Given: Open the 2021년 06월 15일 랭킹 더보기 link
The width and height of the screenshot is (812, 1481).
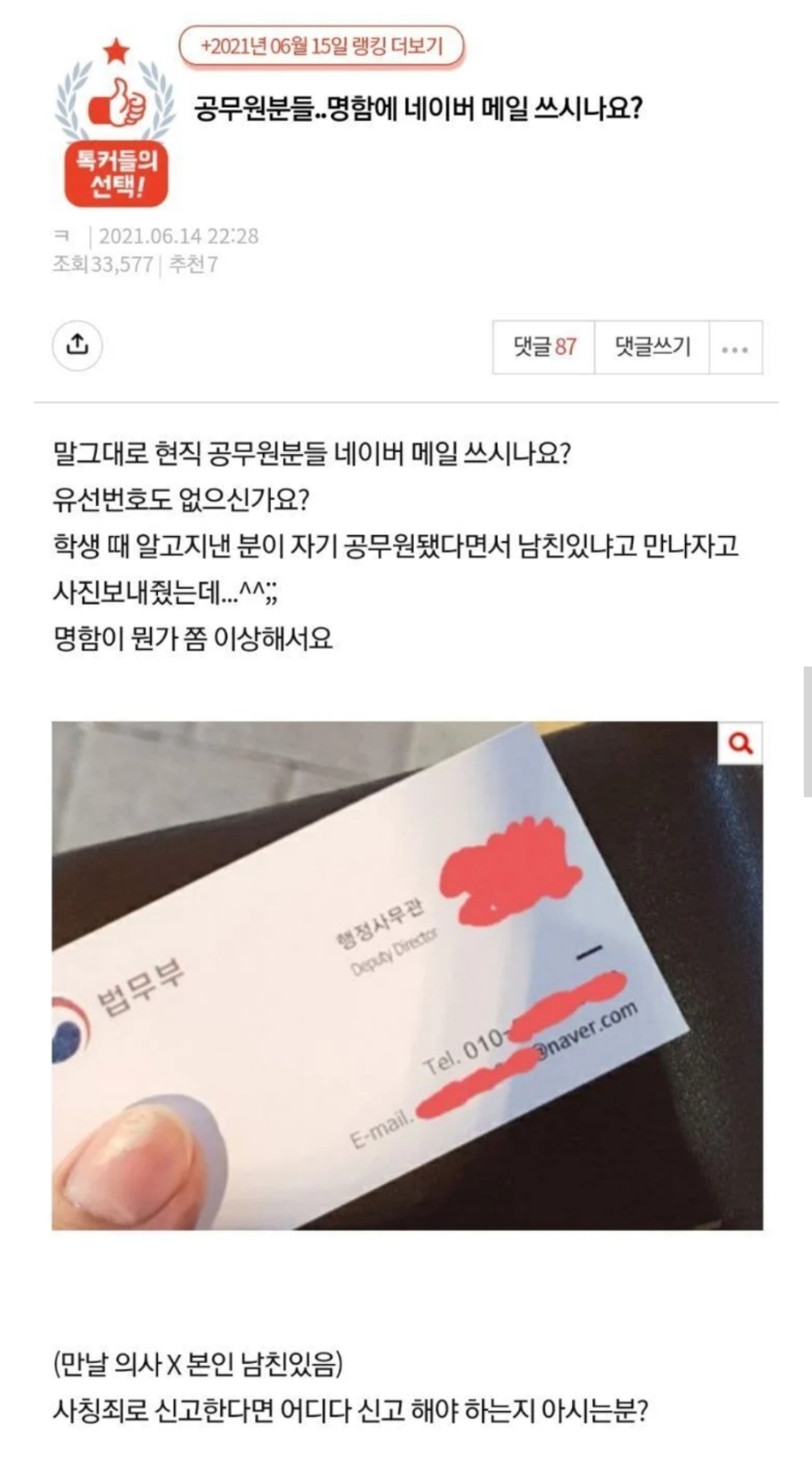Looking at the screenshot, I should [x=322, y=46].
